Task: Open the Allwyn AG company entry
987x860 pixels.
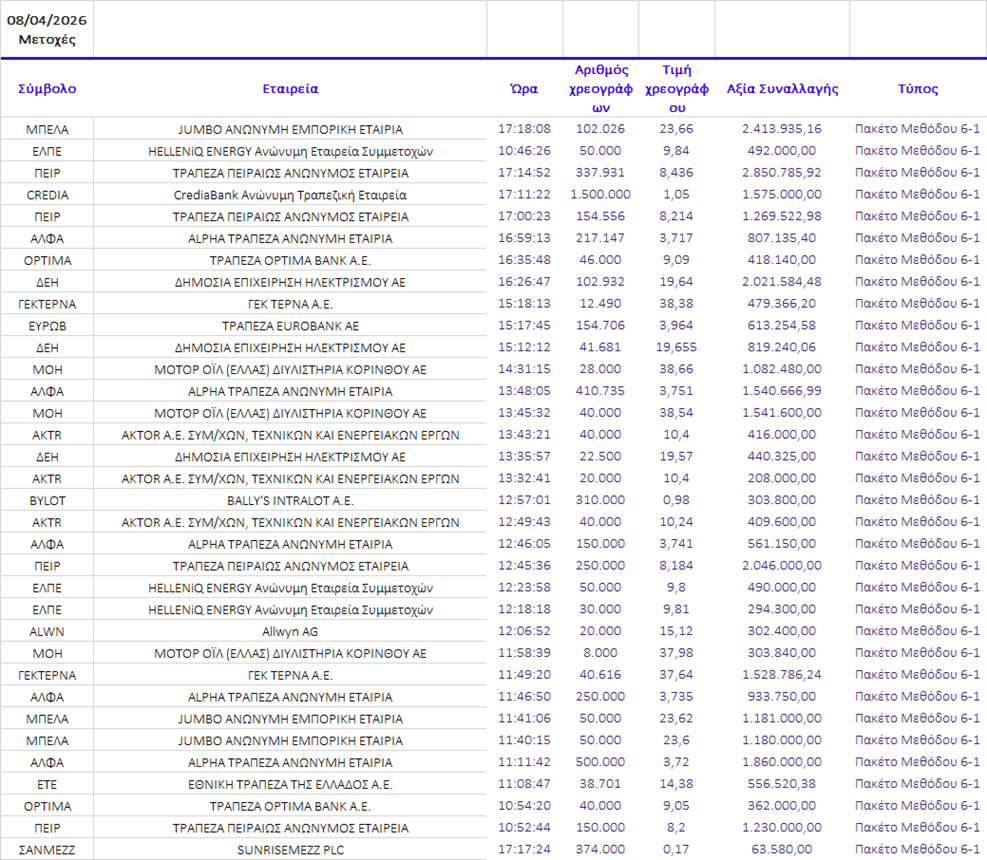Action: point(290,631)
